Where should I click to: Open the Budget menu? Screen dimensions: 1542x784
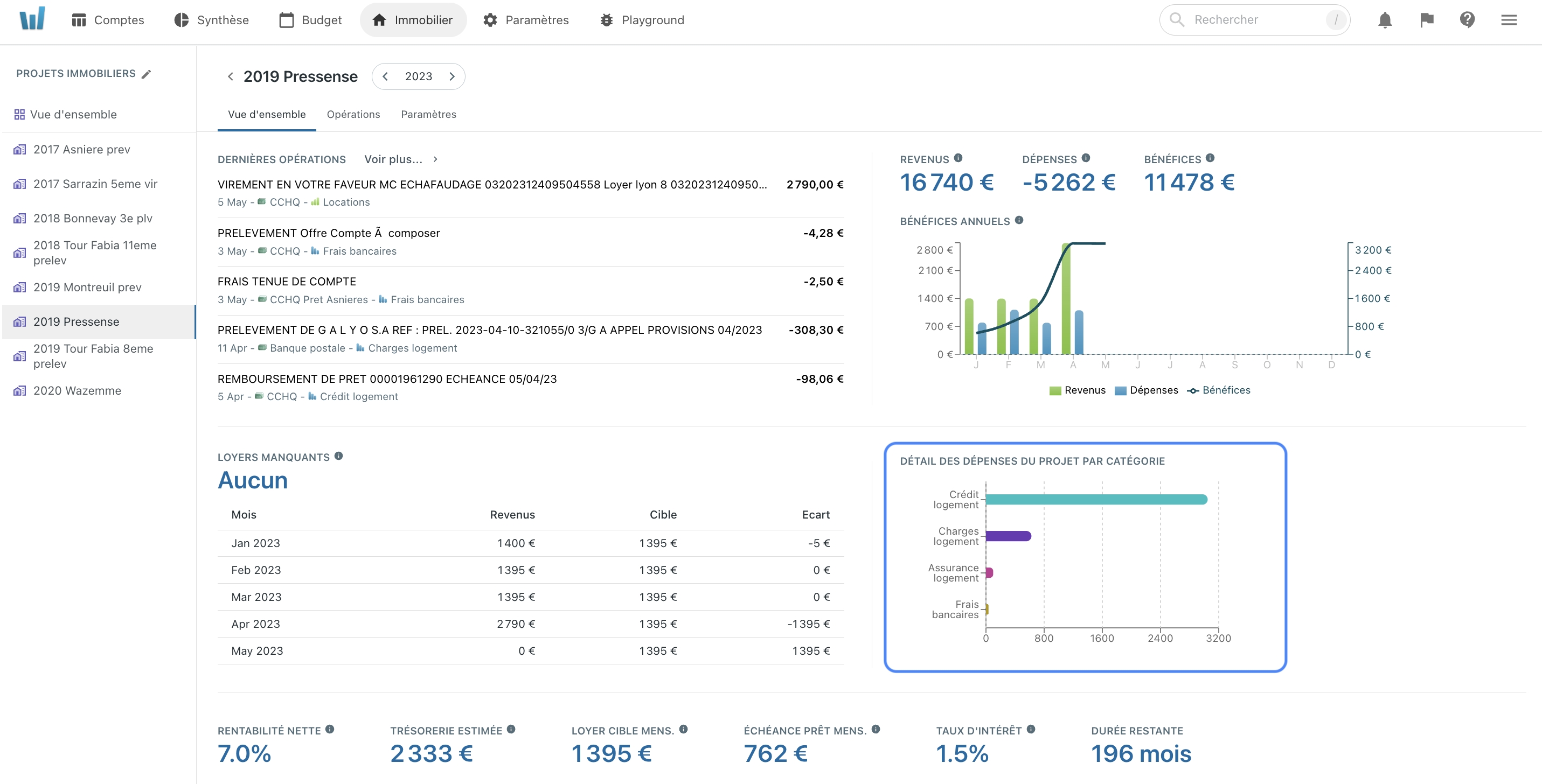pos(311,20)
